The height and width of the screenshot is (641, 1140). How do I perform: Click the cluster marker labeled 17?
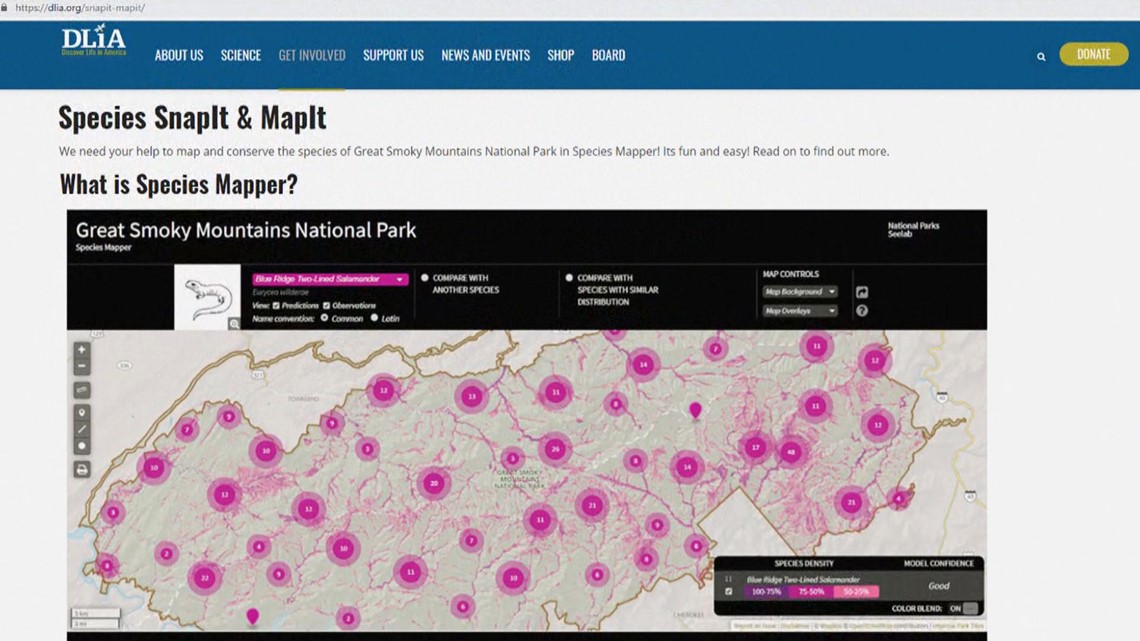[x=756, y=447]
